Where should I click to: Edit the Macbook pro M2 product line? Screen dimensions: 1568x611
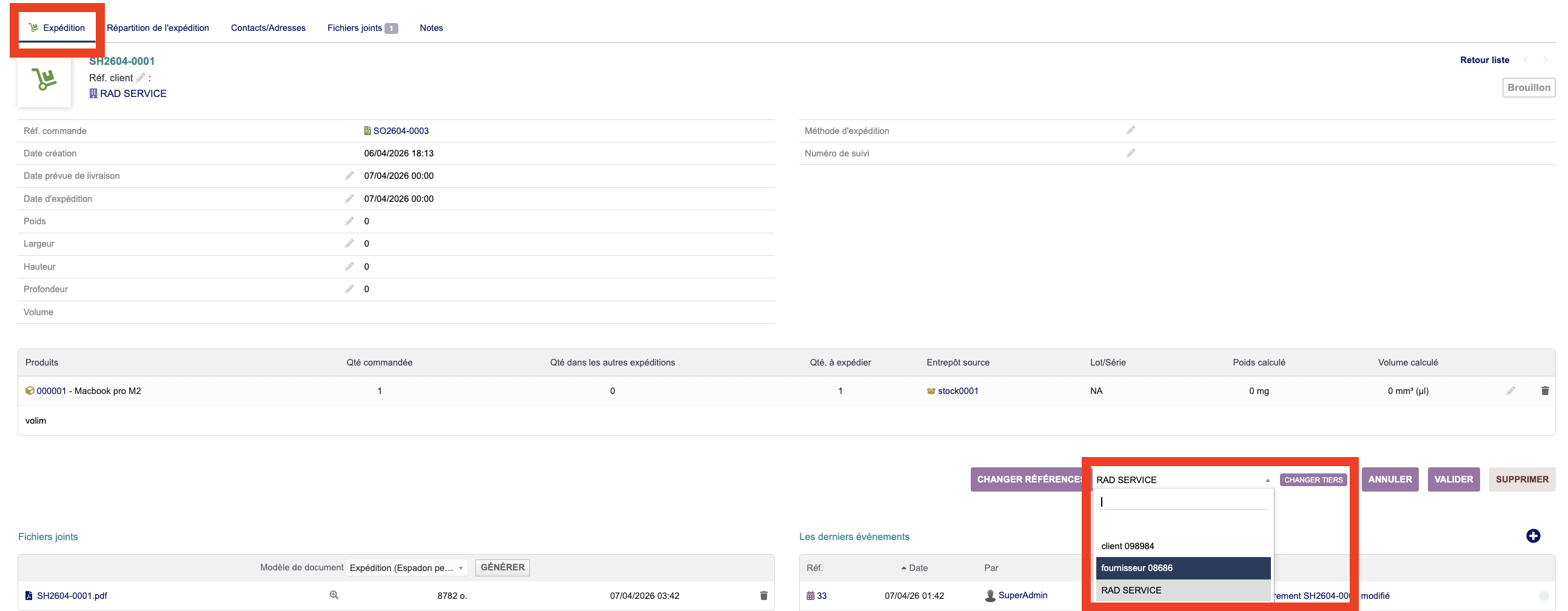(x=1511, y=391)
